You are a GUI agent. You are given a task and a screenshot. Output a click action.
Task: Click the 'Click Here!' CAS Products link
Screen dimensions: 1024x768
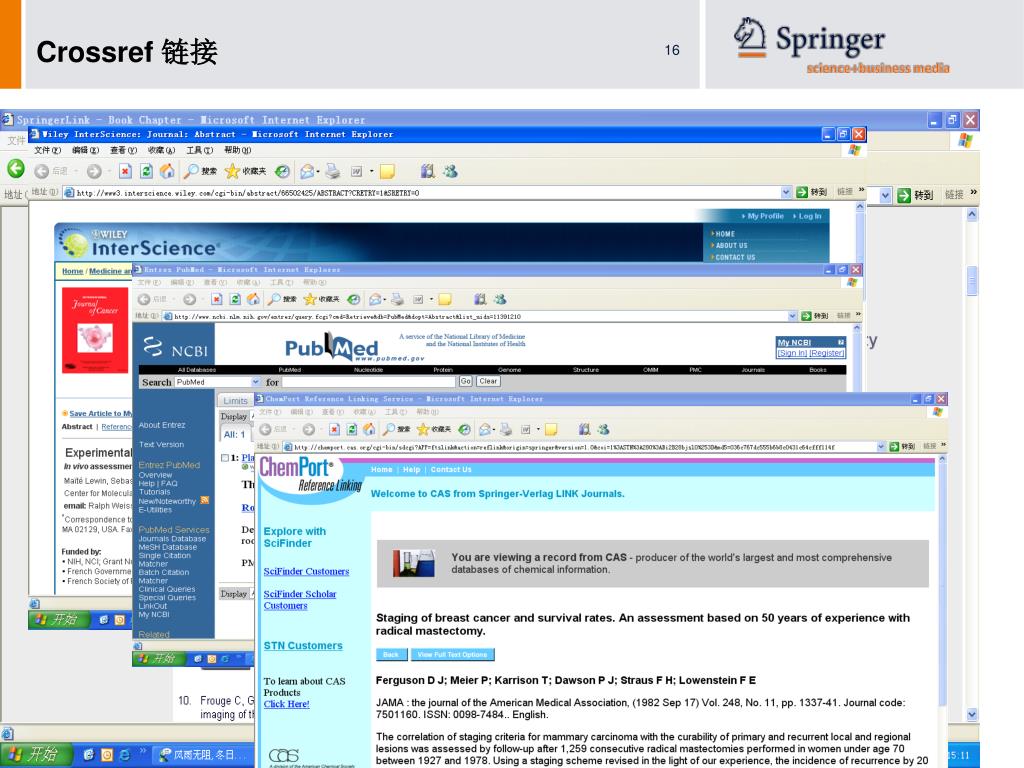(x=287, y=704)
